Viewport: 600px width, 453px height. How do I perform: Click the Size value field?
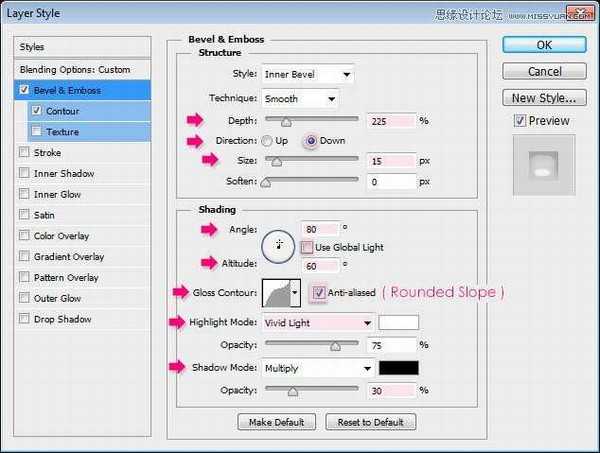pos(391,161)
